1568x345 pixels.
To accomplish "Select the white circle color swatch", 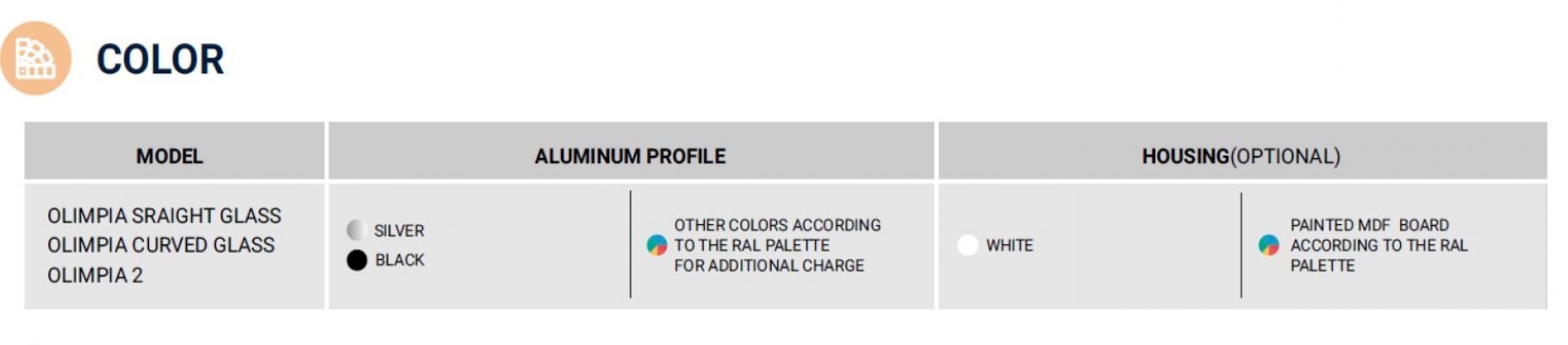I will [968, 245].
